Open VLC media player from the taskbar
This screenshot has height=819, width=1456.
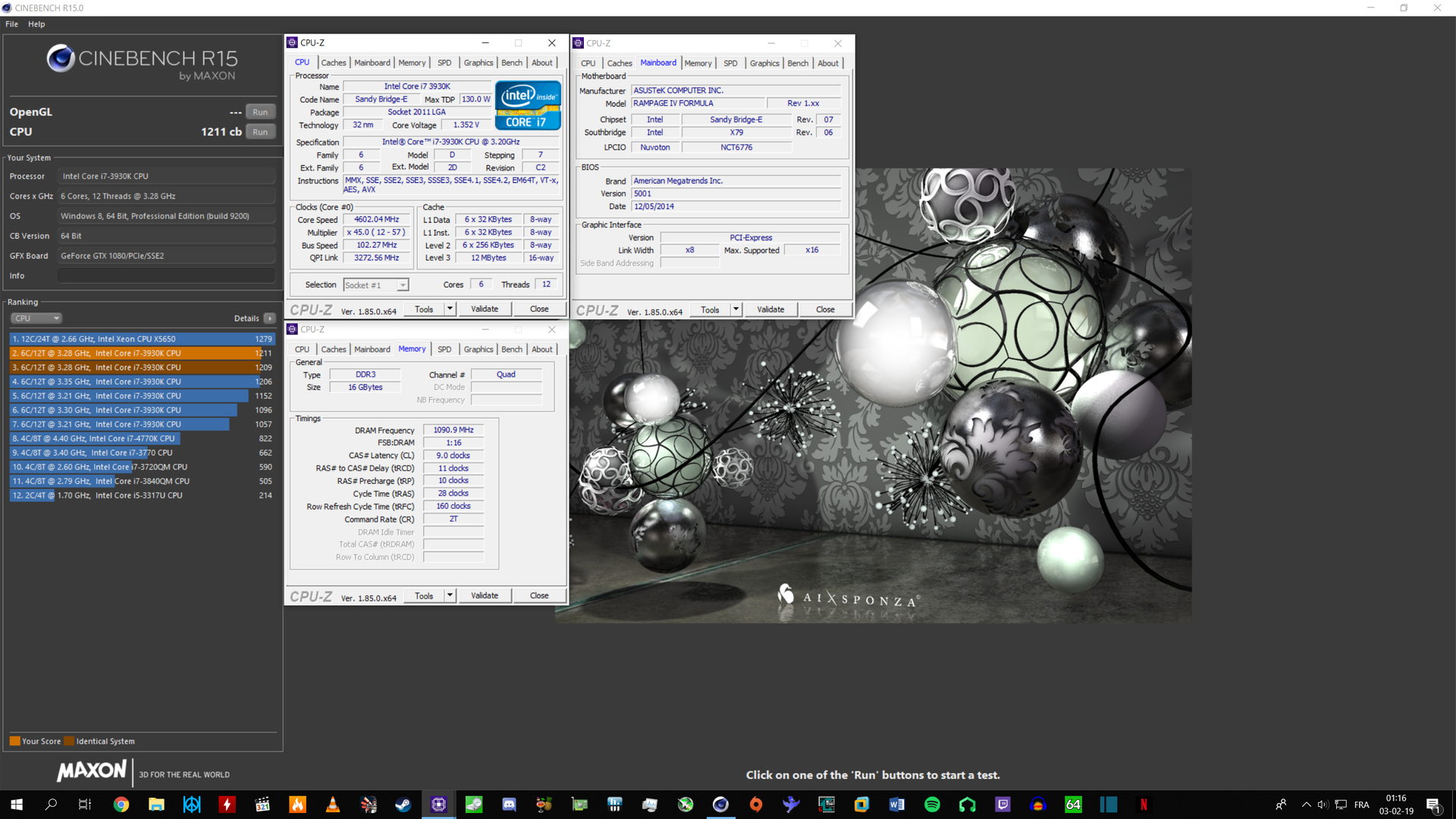332,805
